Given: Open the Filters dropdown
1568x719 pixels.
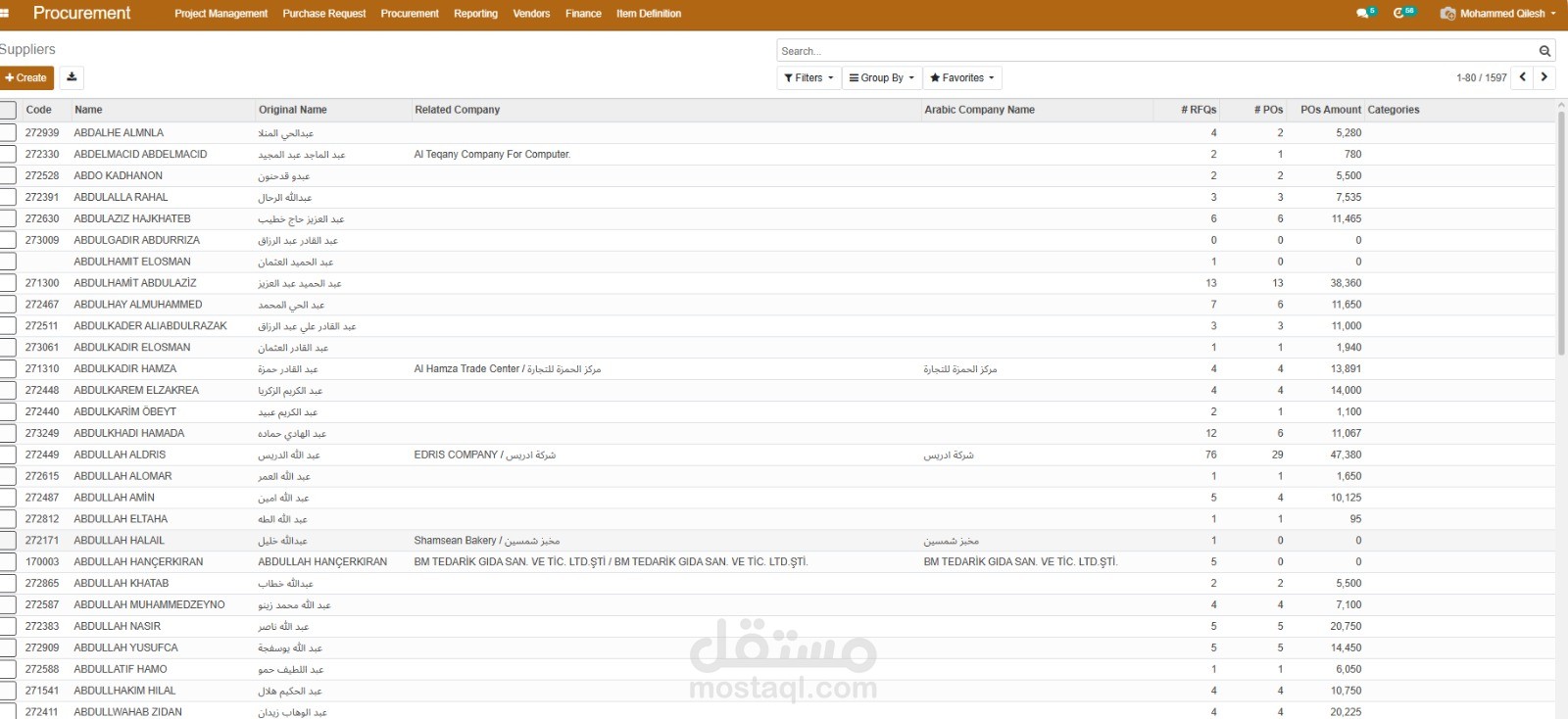Looking at the screenshot, I should click(x=808, y=77).
